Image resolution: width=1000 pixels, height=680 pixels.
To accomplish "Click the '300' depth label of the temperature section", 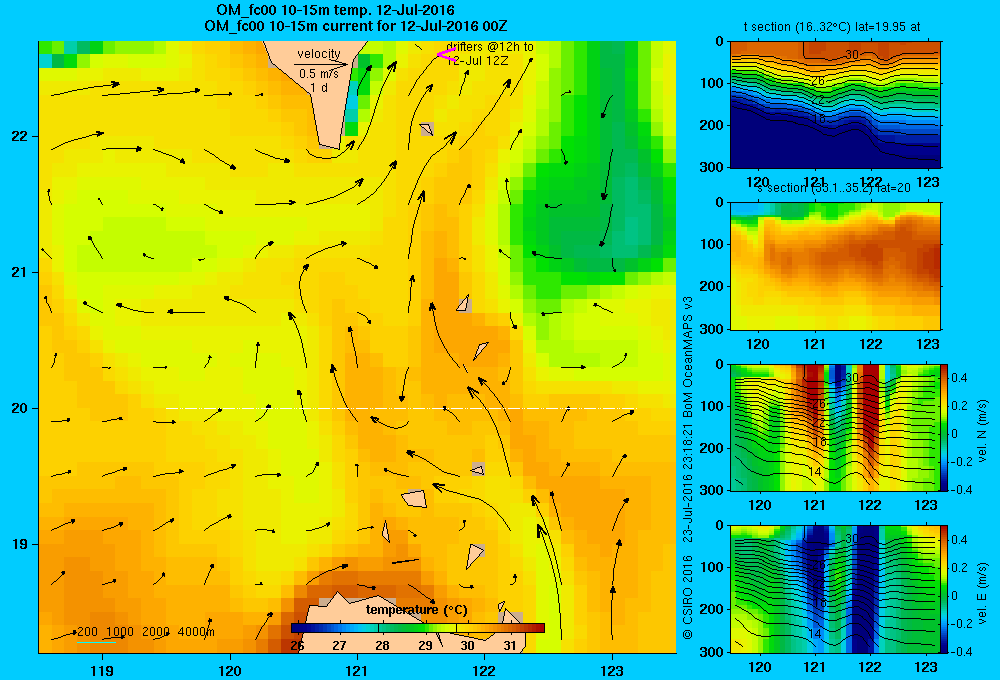I will (x=711, y=167).
